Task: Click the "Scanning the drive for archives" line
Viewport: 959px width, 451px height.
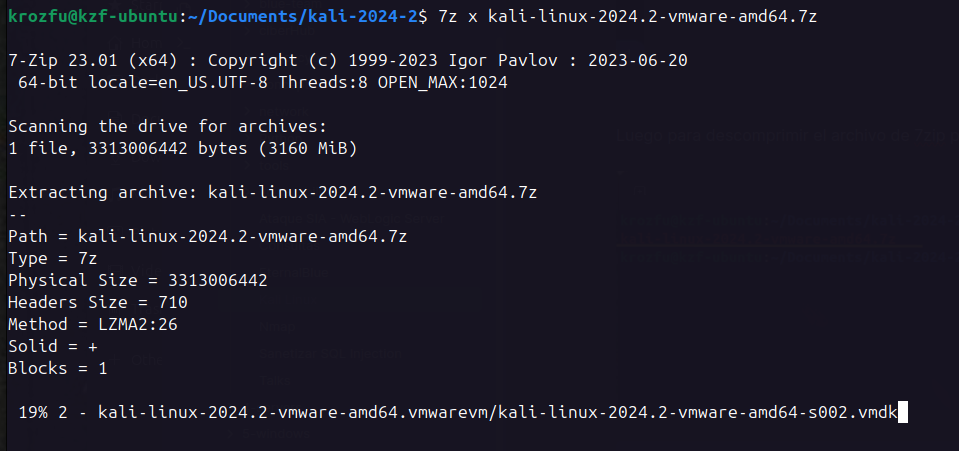Action: tap(167, 127)
